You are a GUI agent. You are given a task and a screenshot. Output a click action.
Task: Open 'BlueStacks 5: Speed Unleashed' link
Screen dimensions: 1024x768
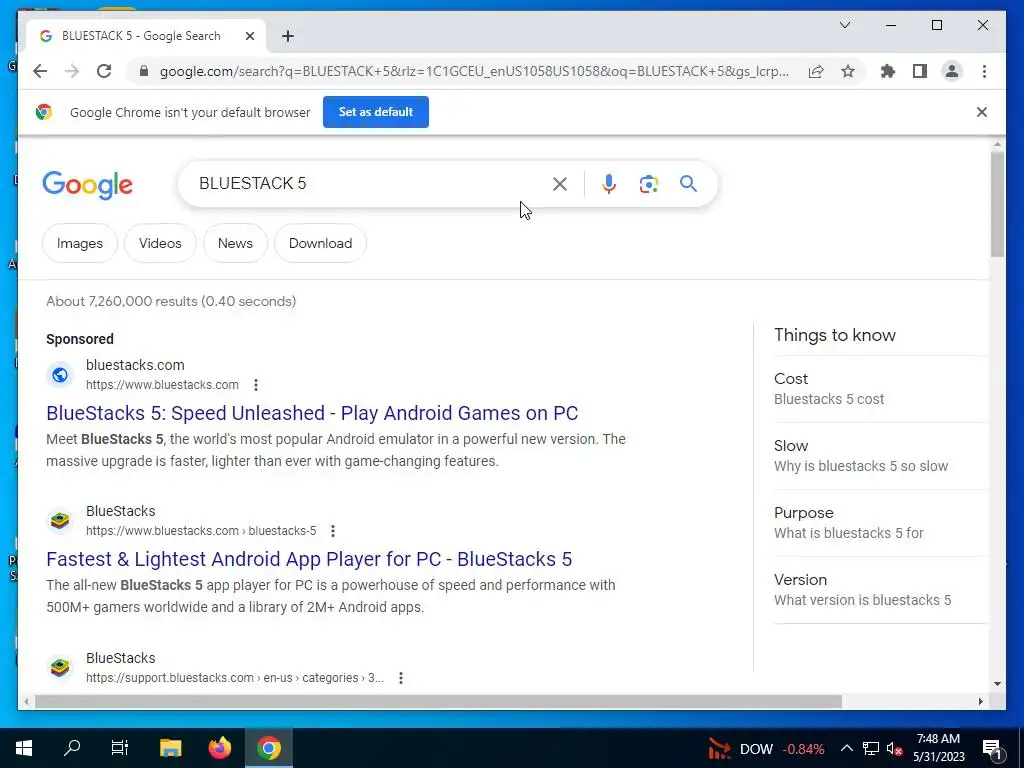coord(312,413)
